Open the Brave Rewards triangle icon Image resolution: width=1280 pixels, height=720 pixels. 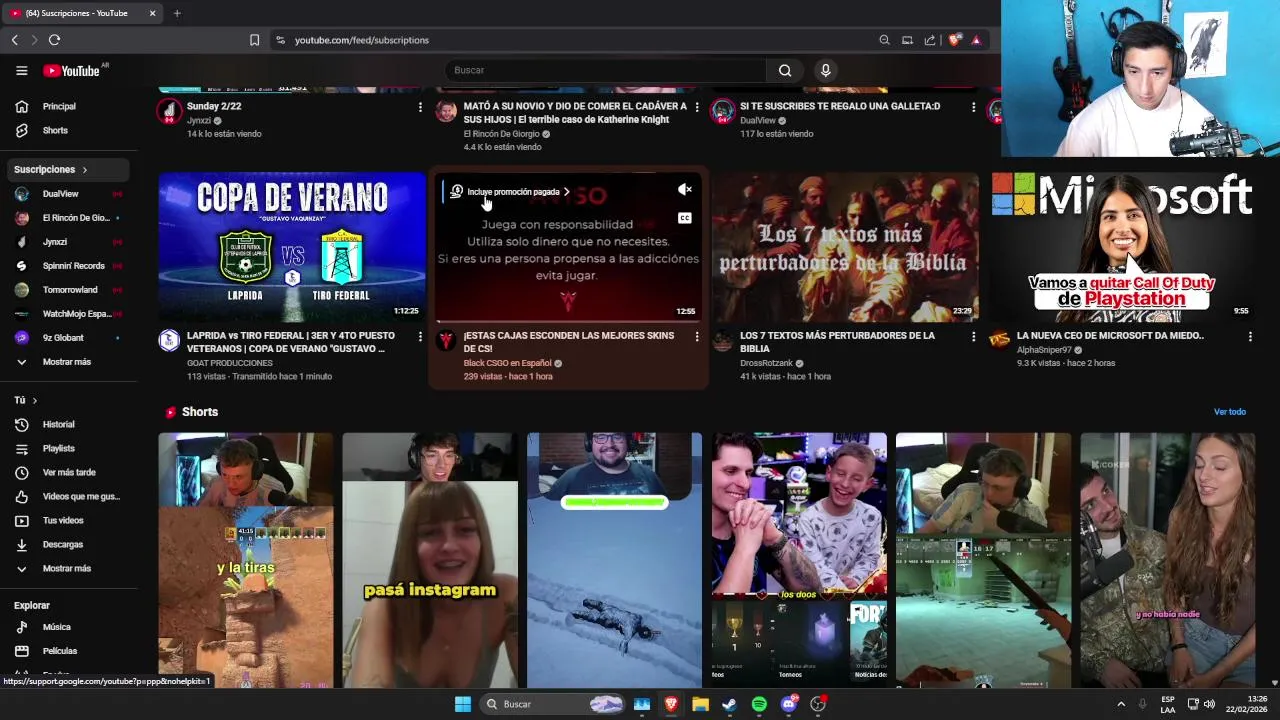point(976,40)
